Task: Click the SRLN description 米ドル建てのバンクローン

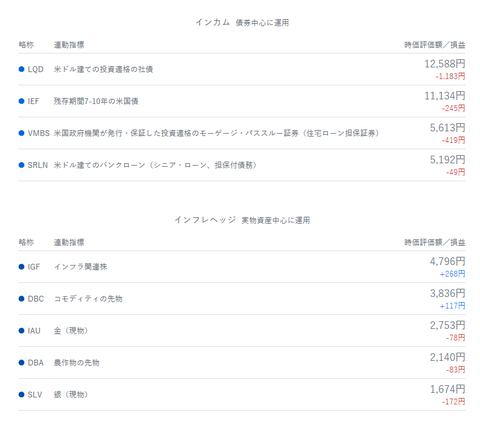Action: [x=100, y=165]
